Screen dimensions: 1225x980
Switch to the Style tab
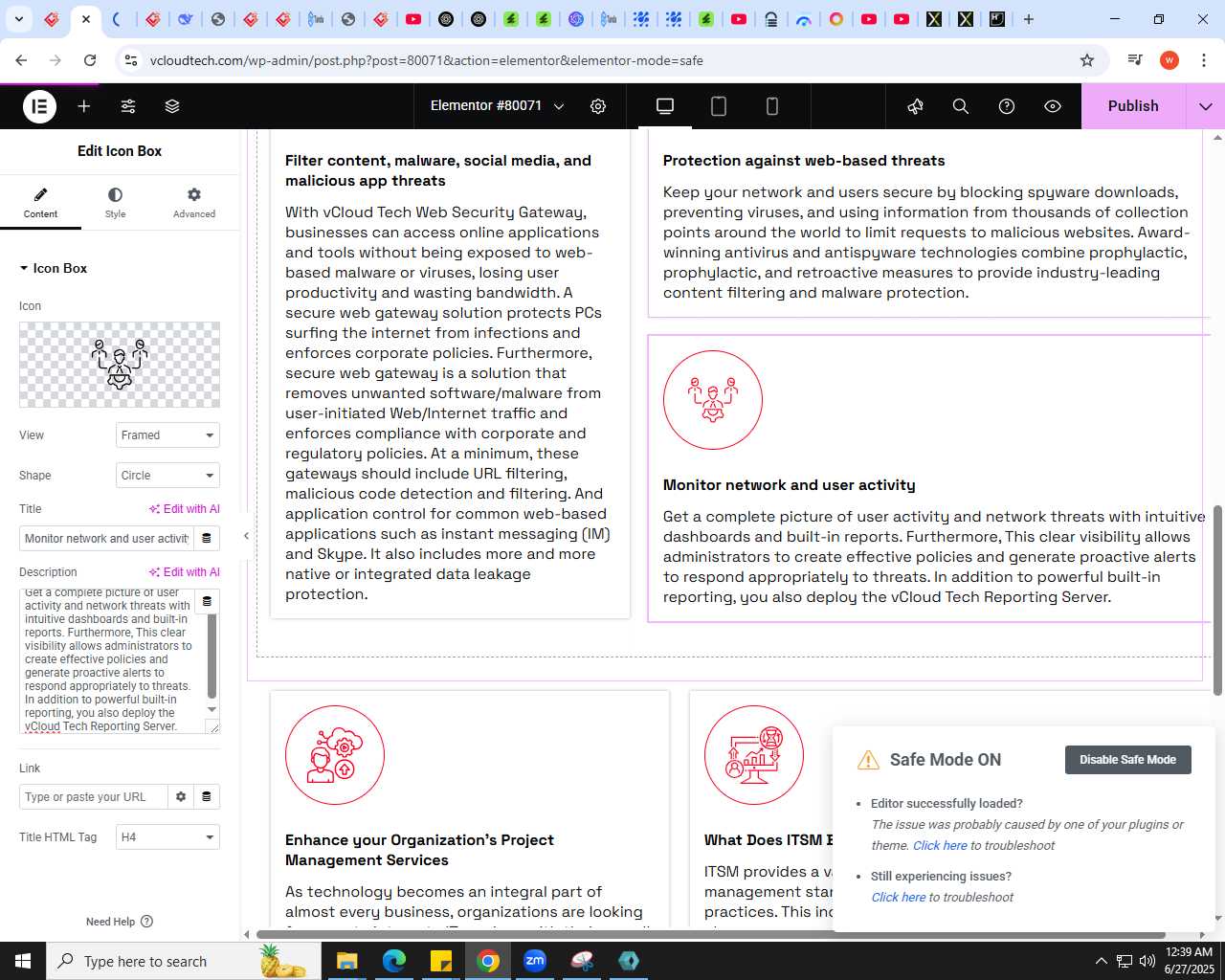[115, 202]
